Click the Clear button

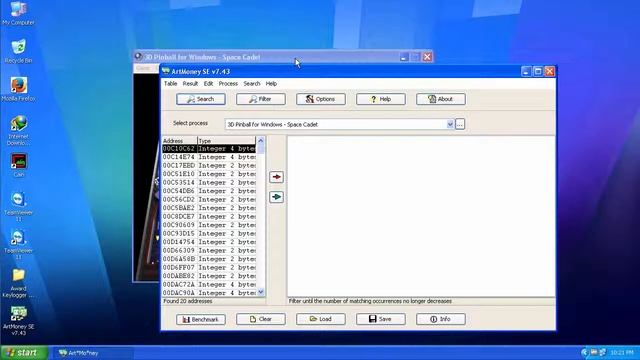point(261,319)
